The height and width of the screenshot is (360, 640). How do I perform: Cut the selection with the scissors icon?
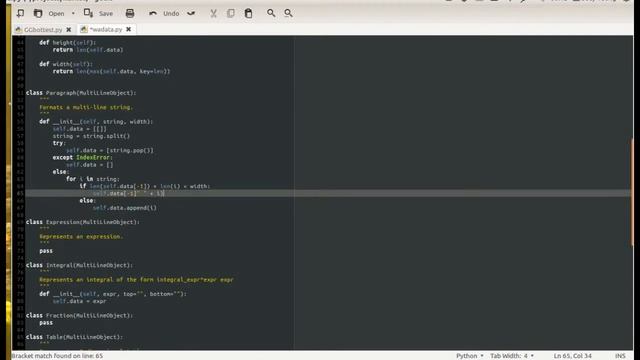click(213, 13)
